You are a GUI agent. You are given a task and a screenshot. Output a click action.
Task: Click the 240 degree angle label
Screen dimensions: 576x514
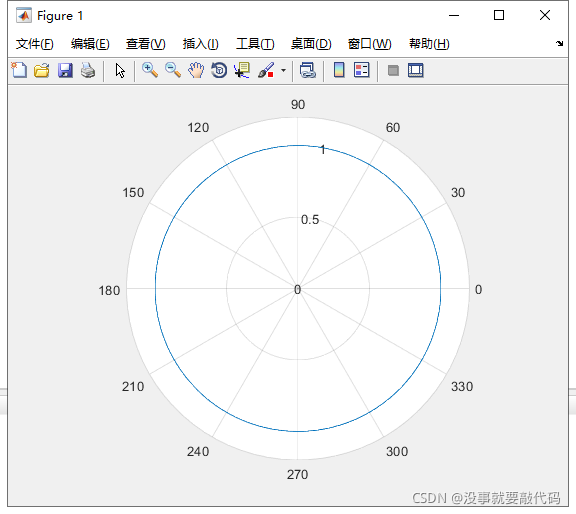point(198,452)
